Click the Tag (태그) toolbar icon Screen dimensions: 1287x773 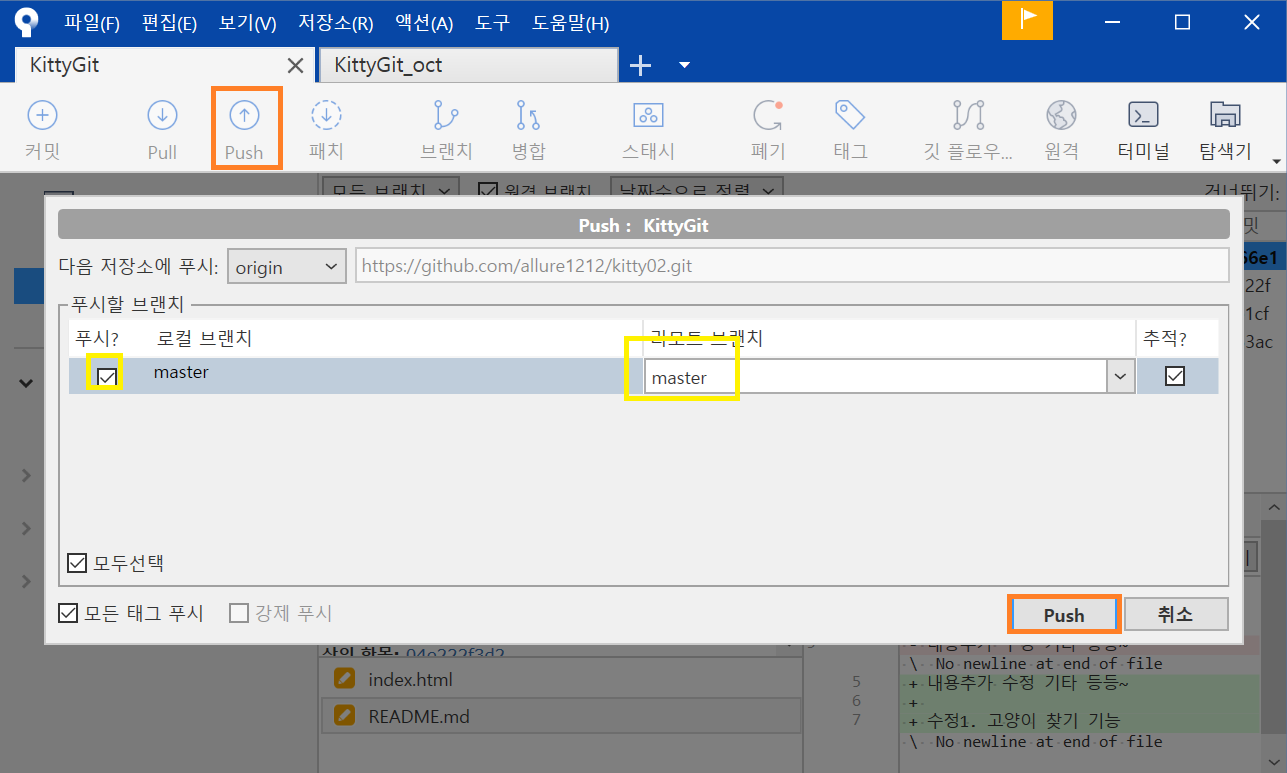click(850, 130)
